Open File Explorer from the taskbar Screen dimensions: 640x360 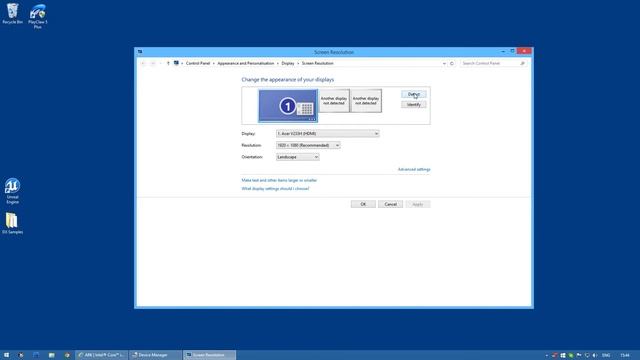[x=51, y=355]
